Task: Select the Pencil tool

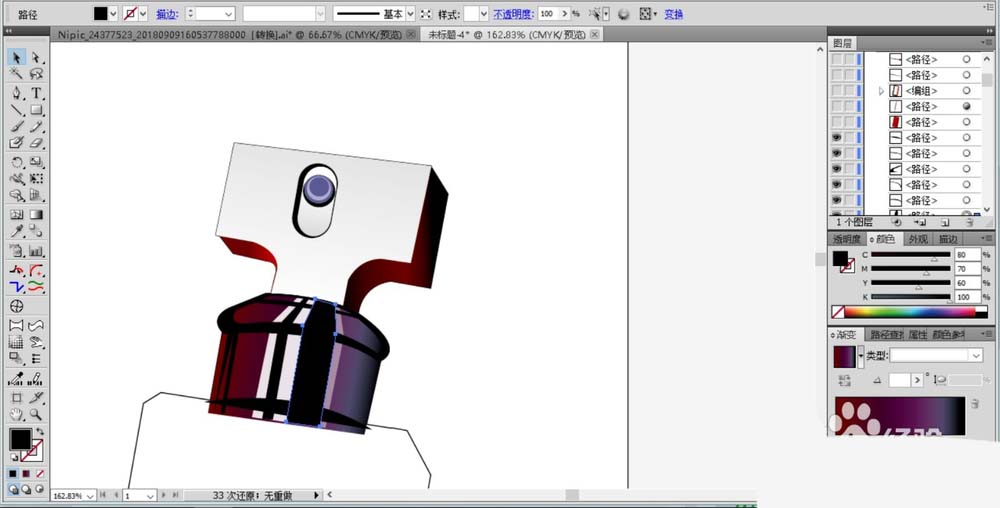Action: pyautogui.click(x=36, y=127)
